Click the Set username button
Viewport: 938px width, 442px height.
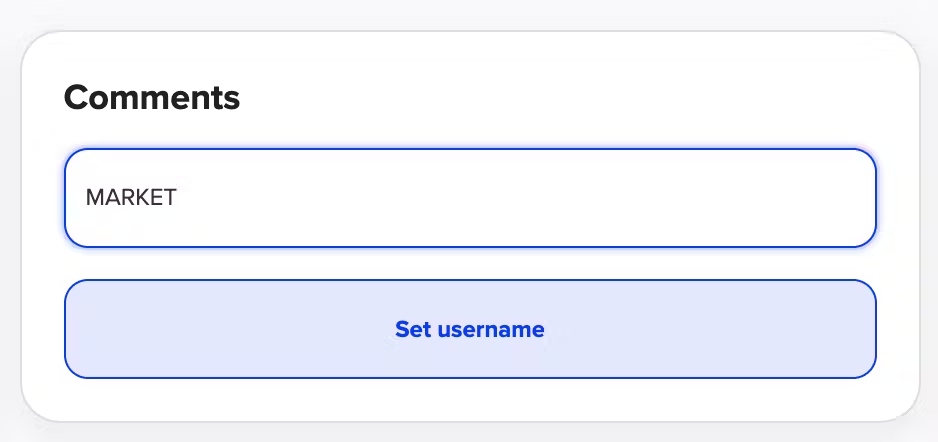pos(470,329)
